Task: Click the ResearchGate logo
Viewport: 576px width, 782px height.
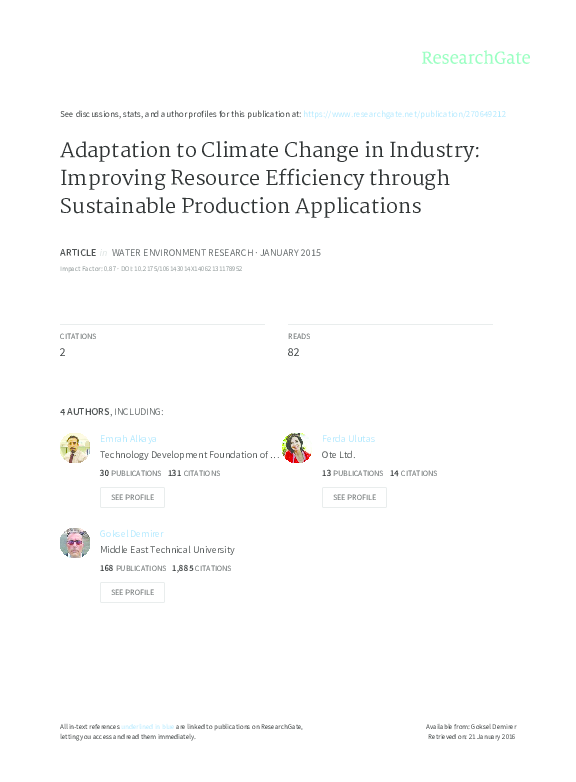Action: 476,58
